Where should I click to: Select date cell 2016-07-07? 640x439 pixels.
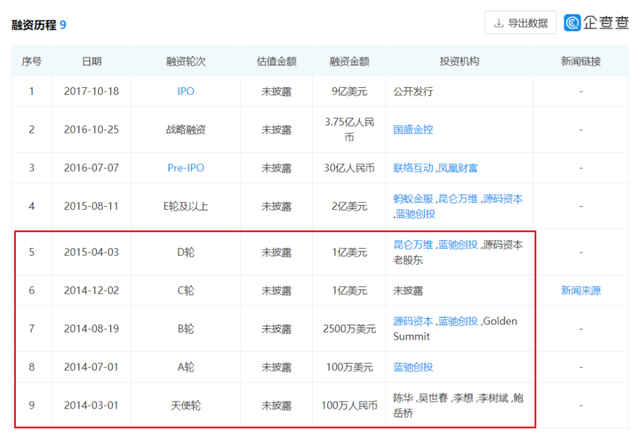click(x=91, y=168)
